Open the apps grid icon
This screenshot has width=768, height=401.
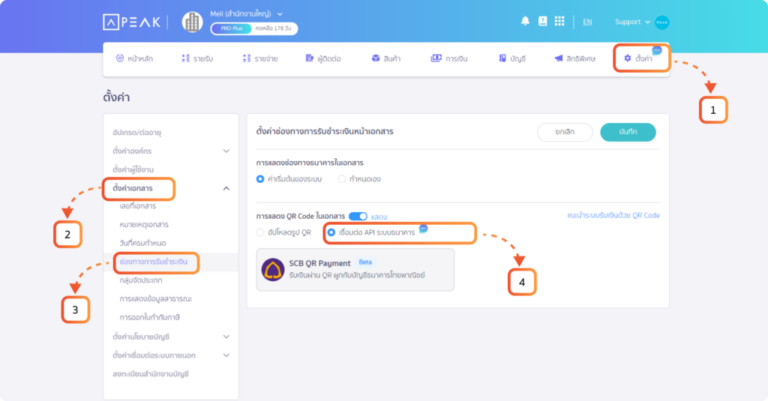coord(558,21)
